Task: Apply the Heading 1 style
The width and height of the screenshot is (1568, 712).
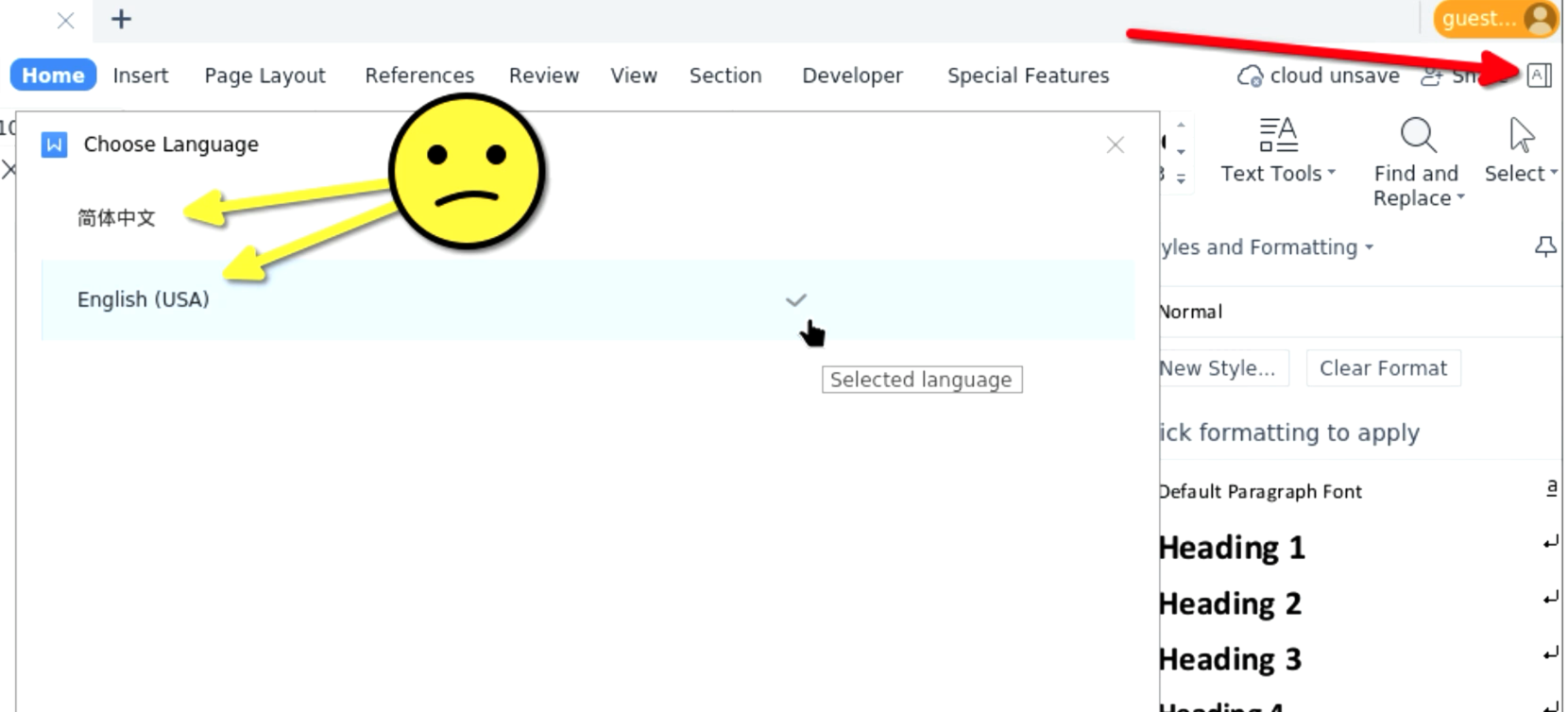Action: tap(1232, 548)
